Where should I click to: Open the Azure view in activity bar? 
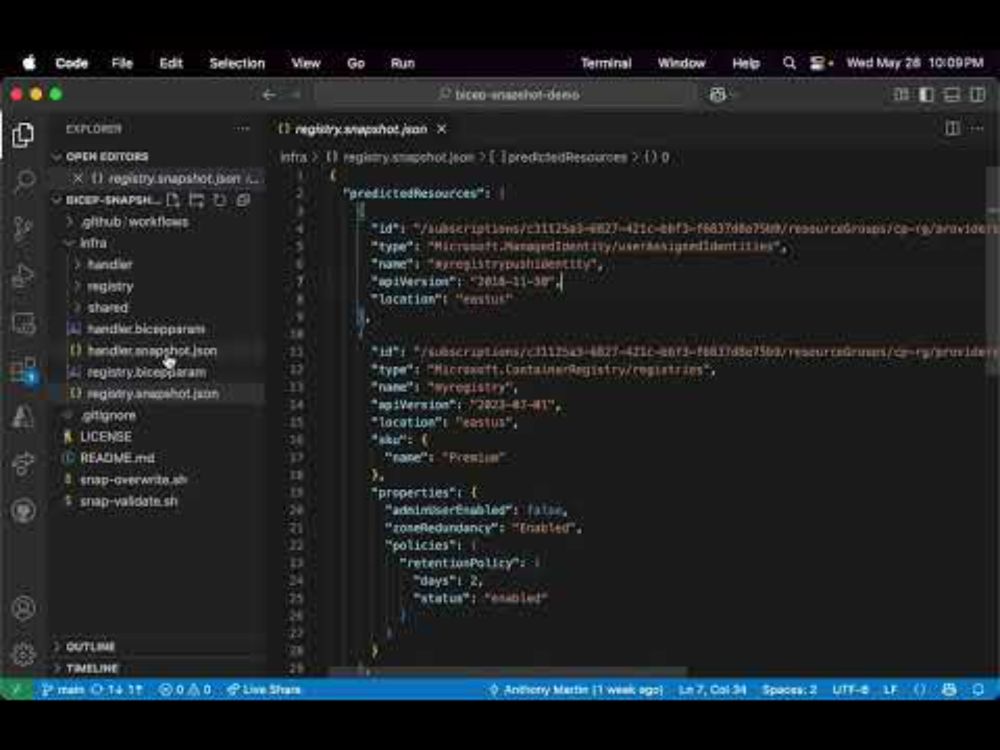pos(23,416)
